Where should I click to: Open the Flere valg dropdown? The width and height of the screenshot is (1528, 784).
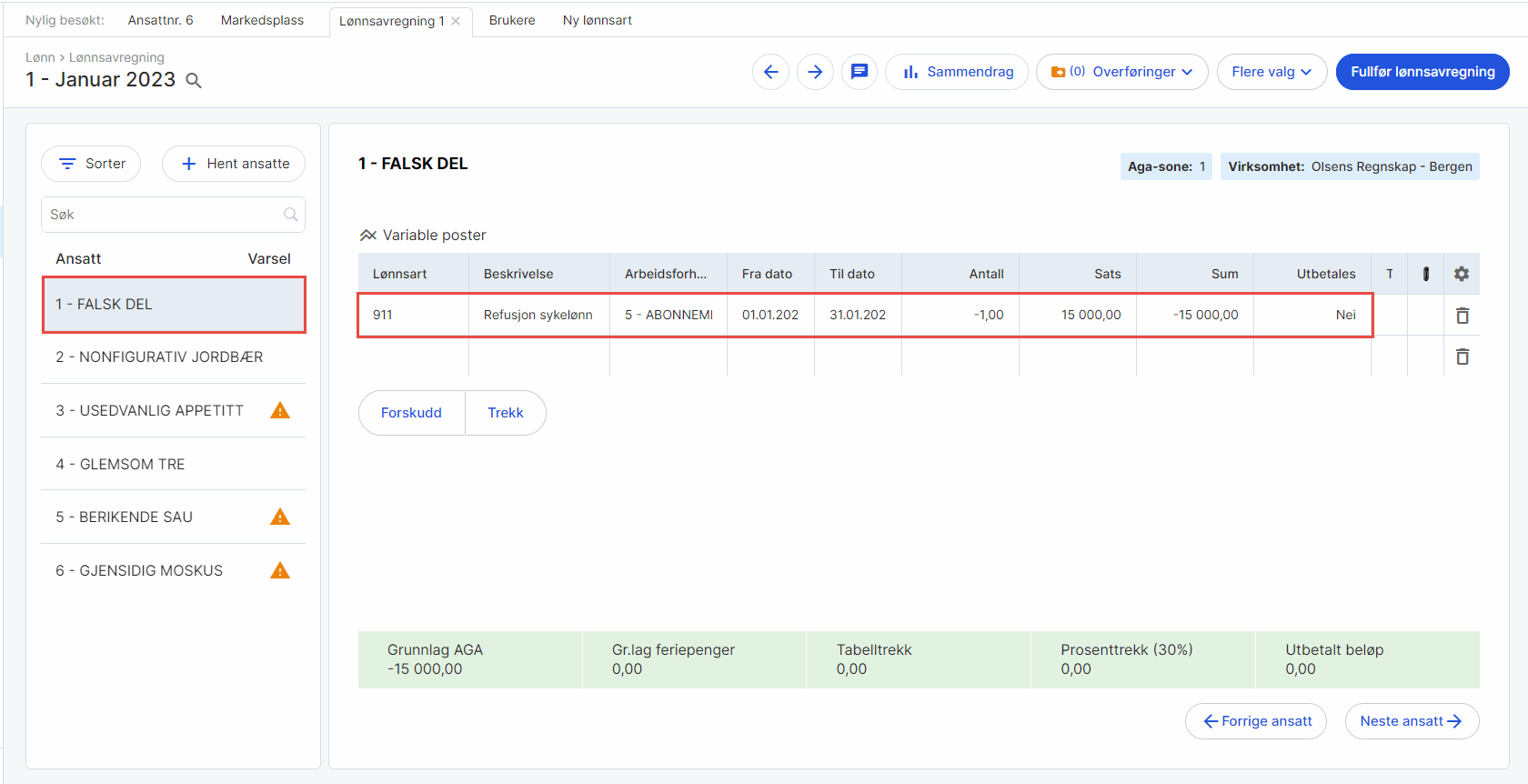click(x=1272, y=72)
